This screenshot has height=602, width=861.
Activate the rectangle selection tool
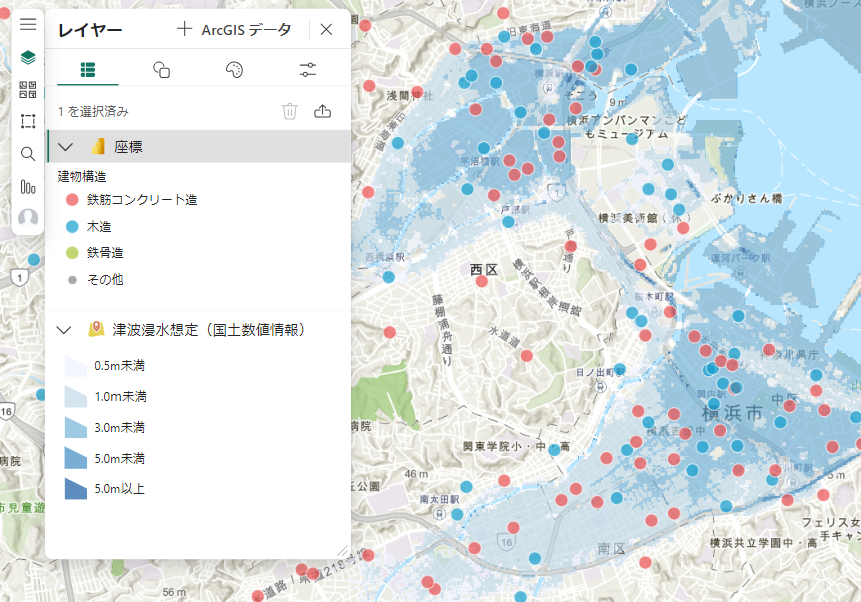click(27, 118)
